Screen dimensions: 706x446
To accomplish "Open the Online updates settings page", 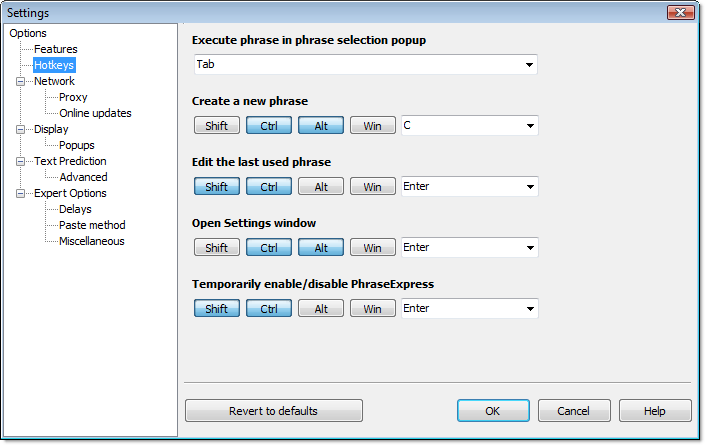I will tap(95, 113).
